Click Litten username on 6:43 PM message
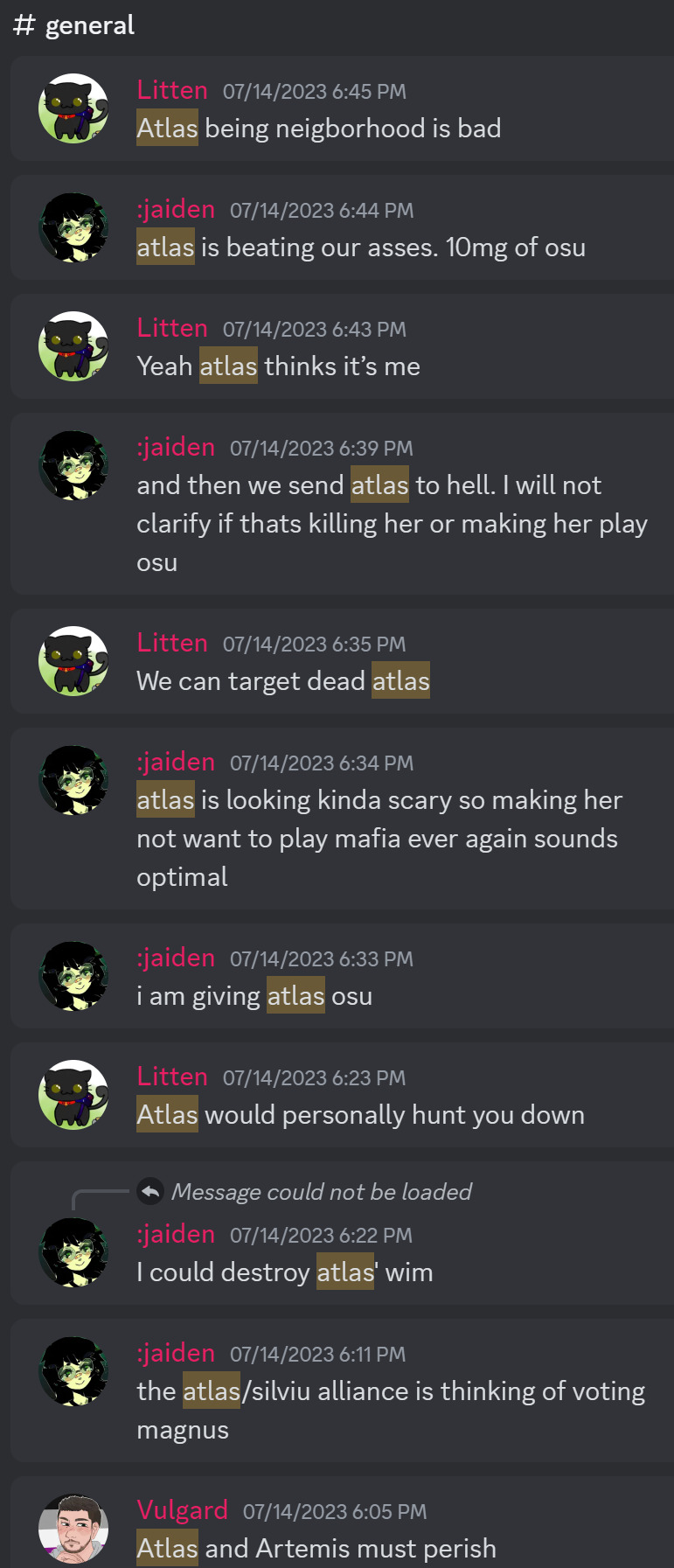 pos(172,328)
